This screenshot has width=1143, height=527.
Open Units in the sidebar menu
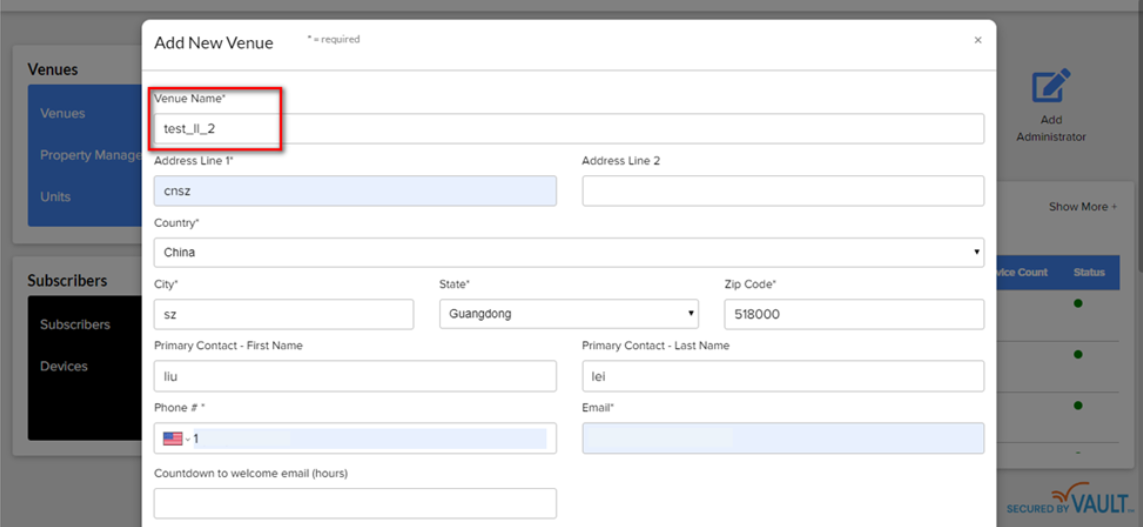(x=55, y=196)
